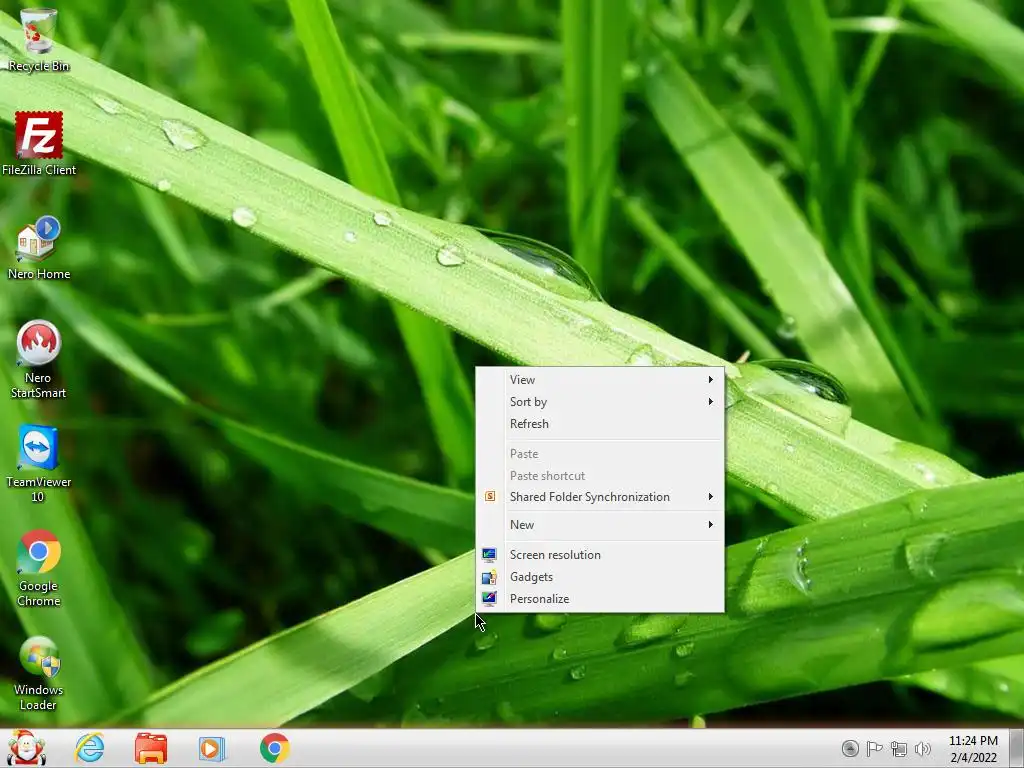Click the Shared Folder Synchronization menu icon
This screenshot has width=1024, height=768.
(x=490, y=497)
